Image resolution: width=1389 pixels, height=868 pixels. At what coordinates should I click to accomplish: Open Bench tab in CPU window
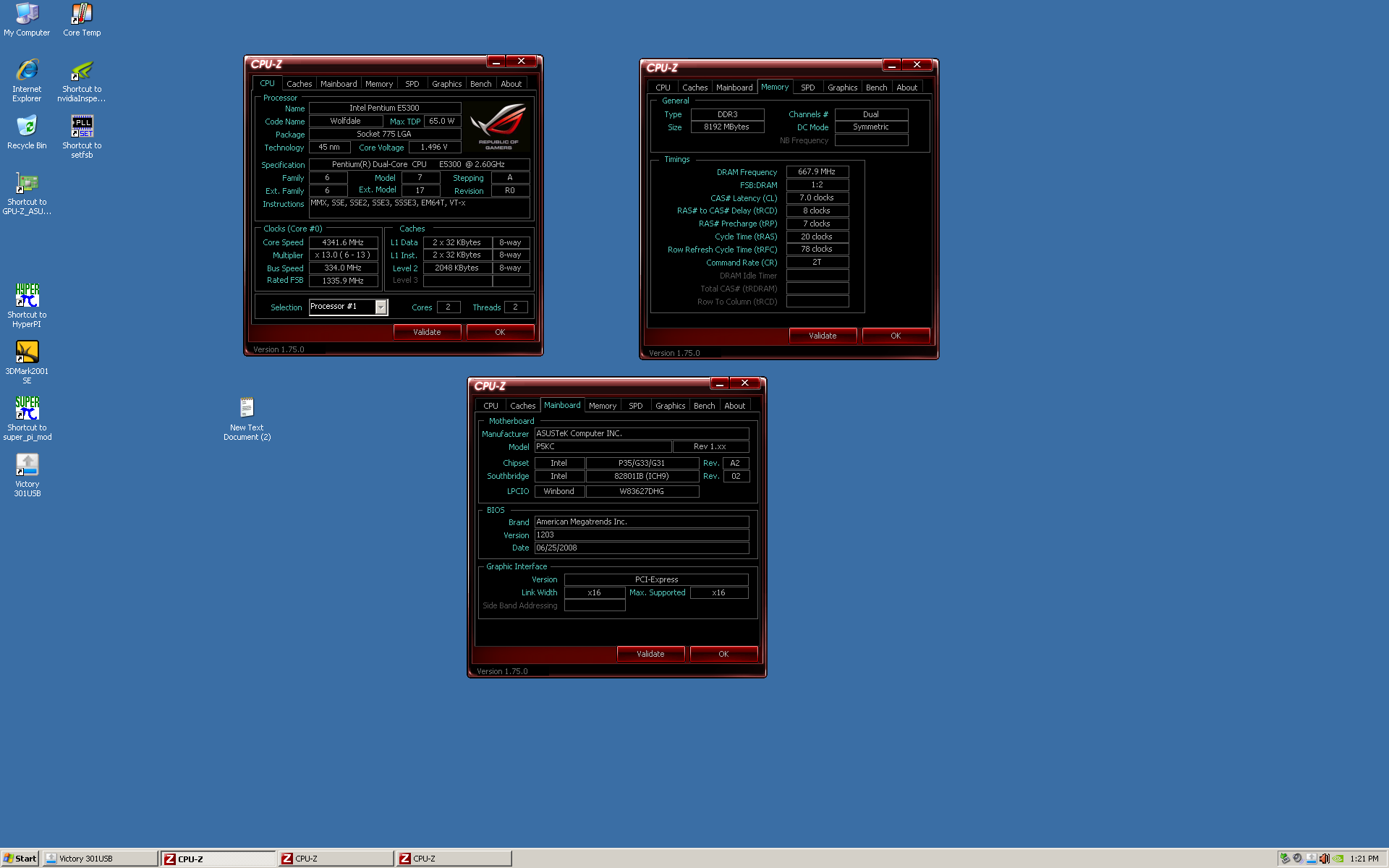coord(480,84)
